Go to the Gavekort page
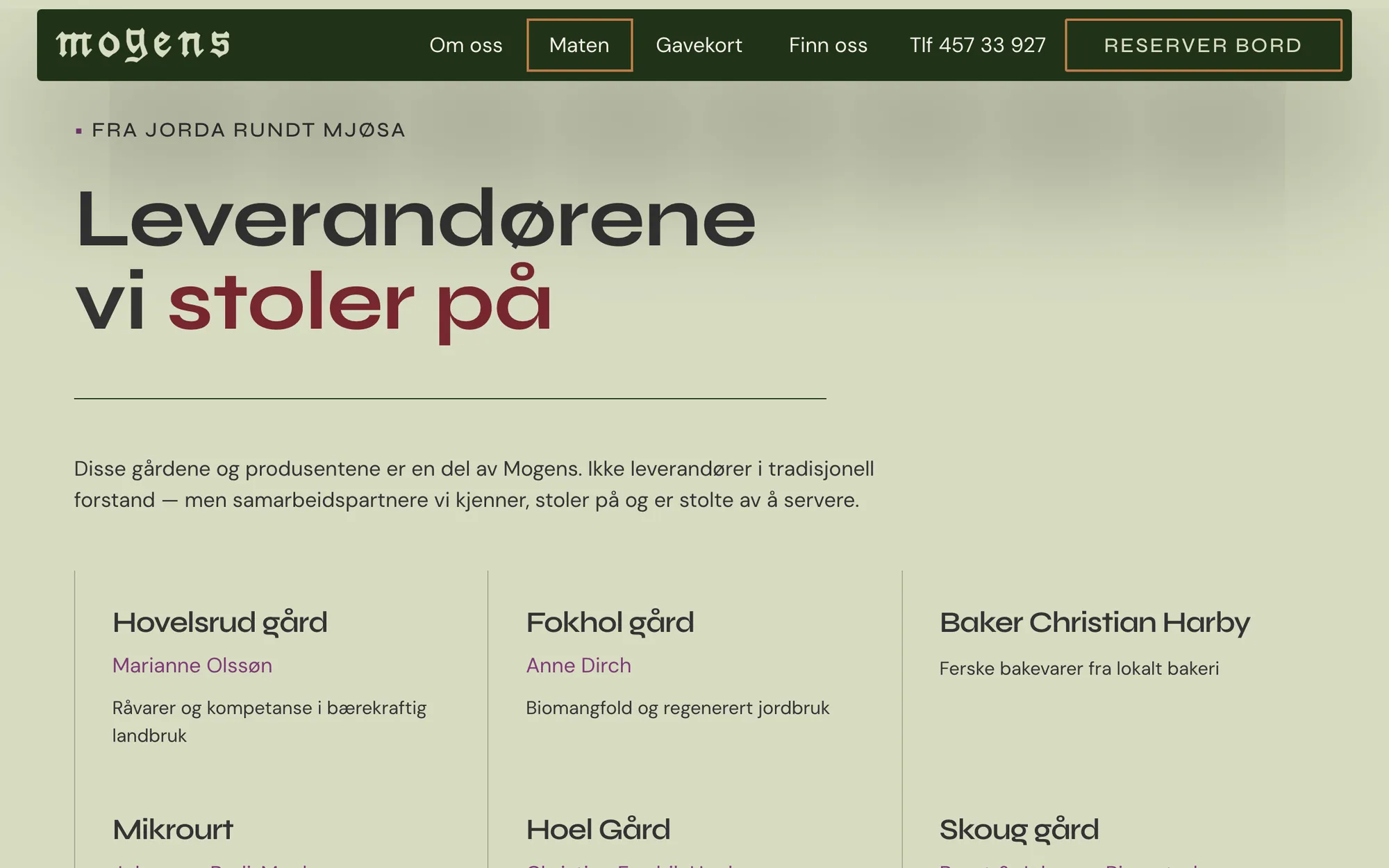Viewport: 1389px width, 868px height. [x=699, y=45]
